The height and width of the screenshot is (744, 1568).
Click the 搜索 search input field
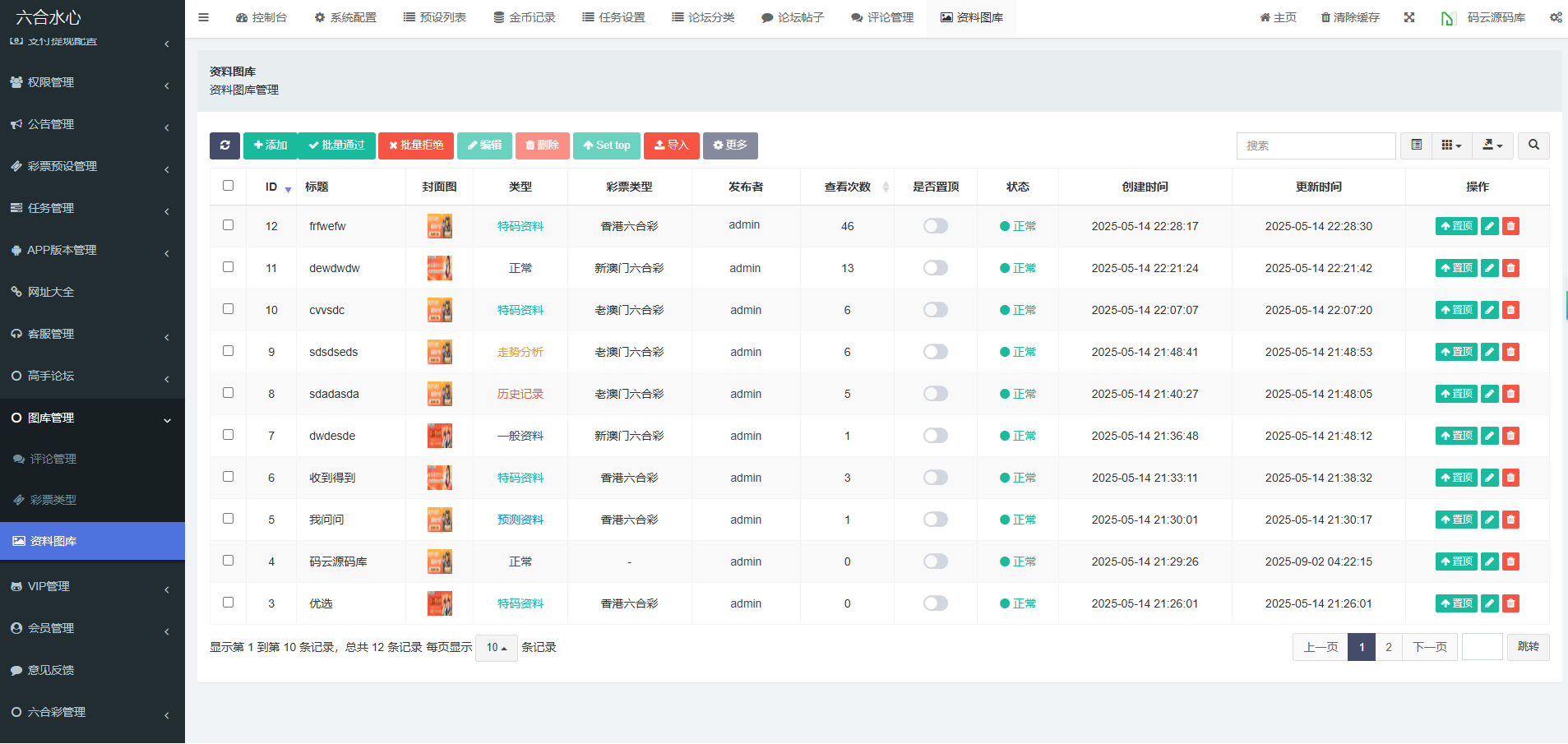click(1316, 146)
